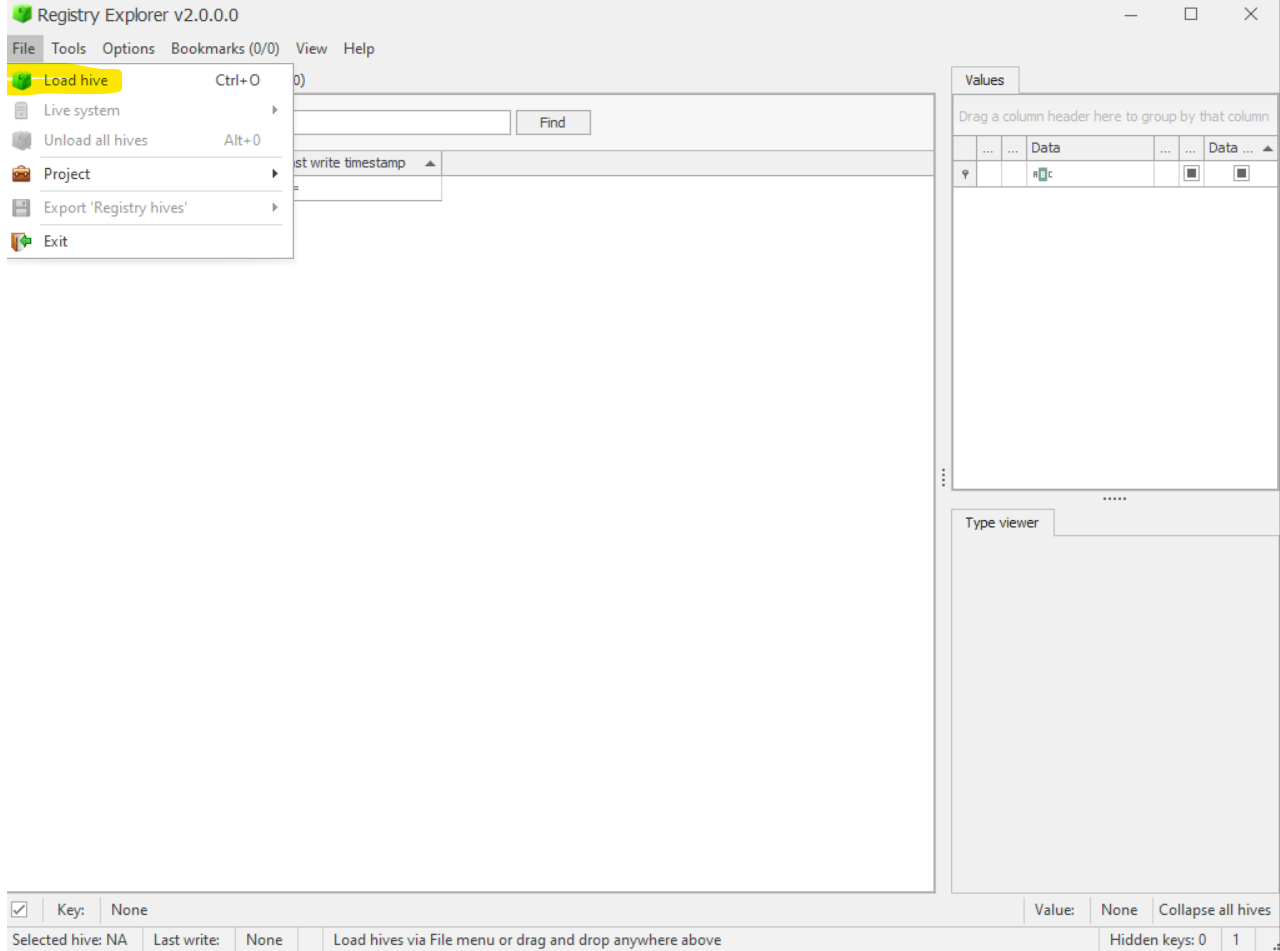Open the Bookmarks (0/0) menu

pos(225,48)
